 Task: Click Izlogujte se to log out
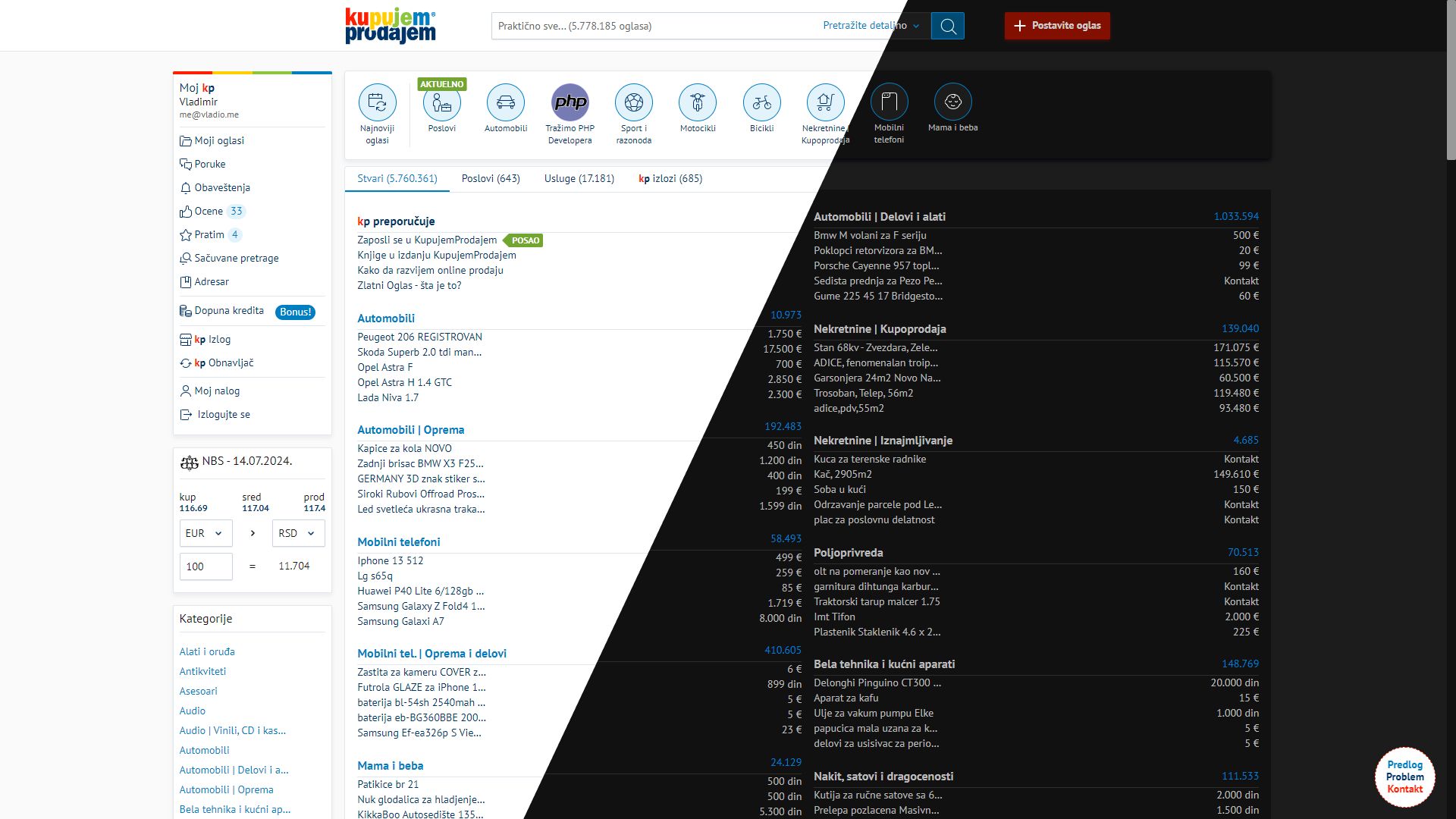click(x=215, y=415)
